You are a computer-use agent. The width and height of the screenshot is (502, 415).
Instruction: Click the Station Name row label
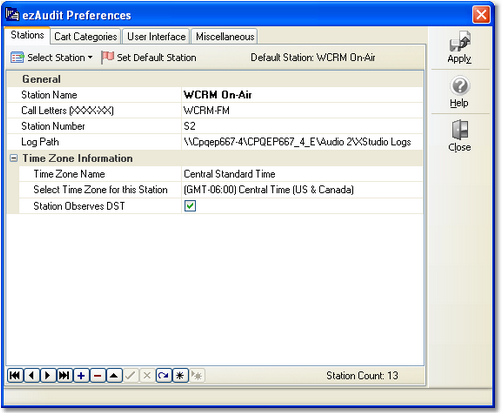(x=49, y=95)
